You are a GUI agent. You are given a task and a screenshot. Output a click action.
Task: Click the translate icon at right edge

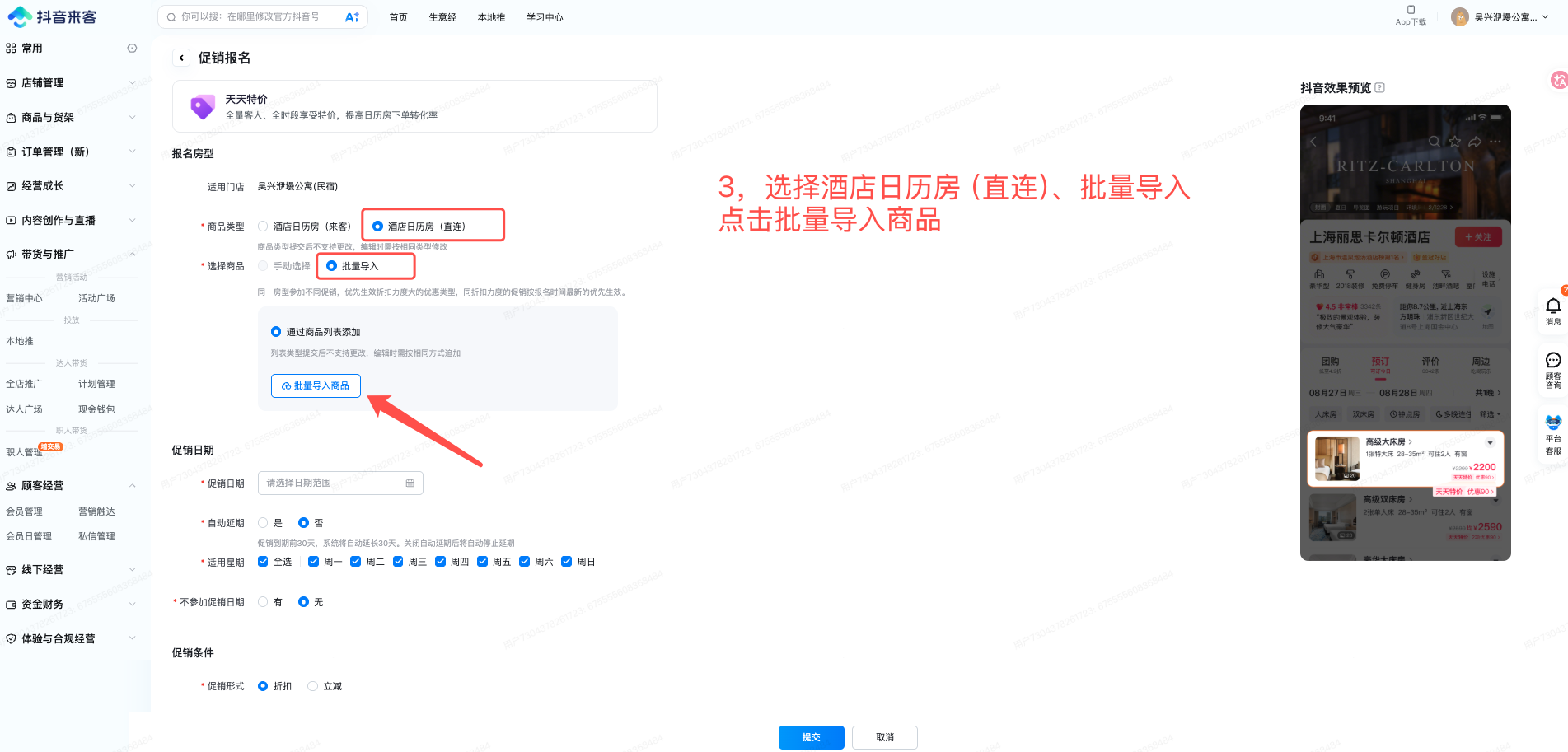pyautogui.click(x=1559, y=80)
